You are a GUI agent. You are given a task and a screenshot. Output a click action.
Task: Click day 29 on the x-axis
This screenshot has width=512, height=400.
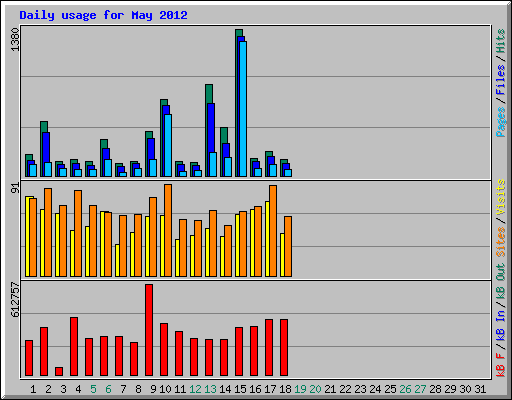[x=450, y=389]
